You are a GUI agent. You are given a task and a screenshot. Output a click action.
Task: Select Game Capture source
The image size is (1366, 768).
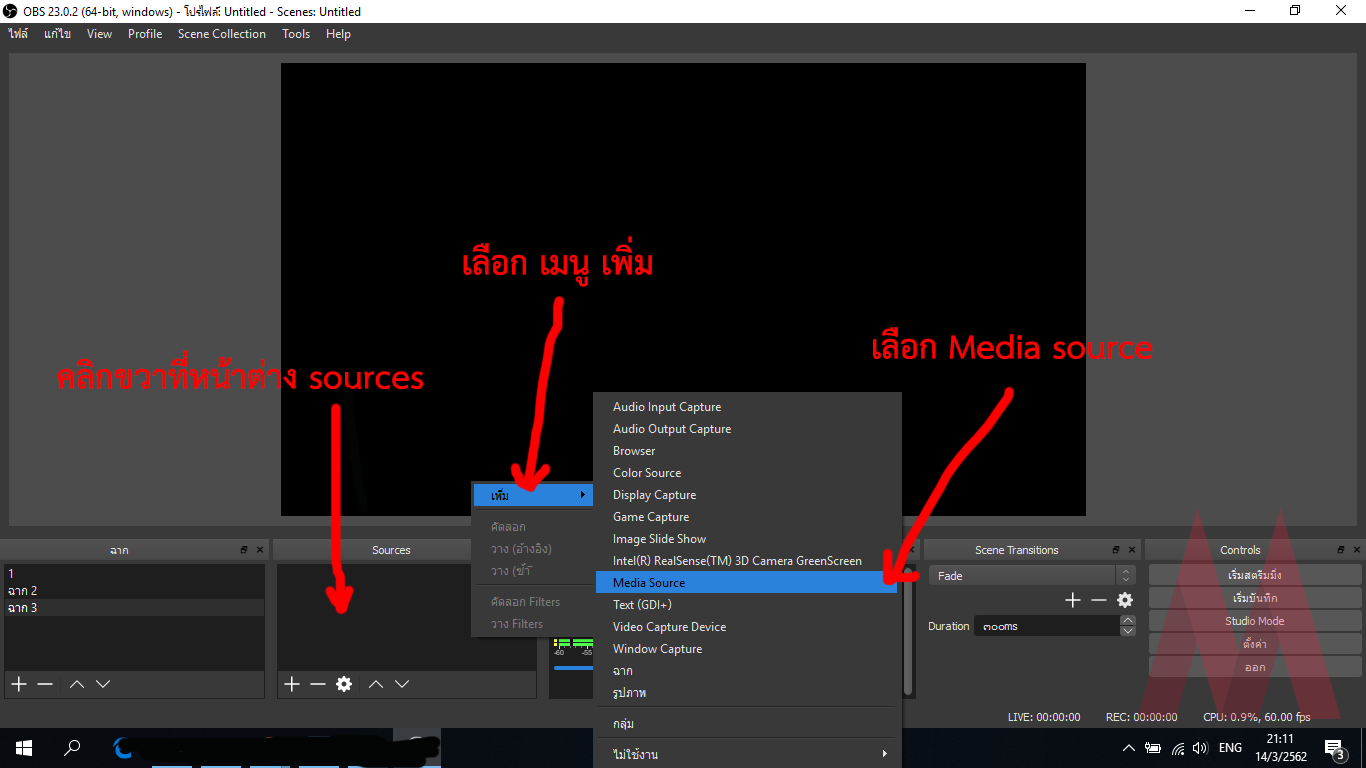pyautogui.click(x=746, y=517)
